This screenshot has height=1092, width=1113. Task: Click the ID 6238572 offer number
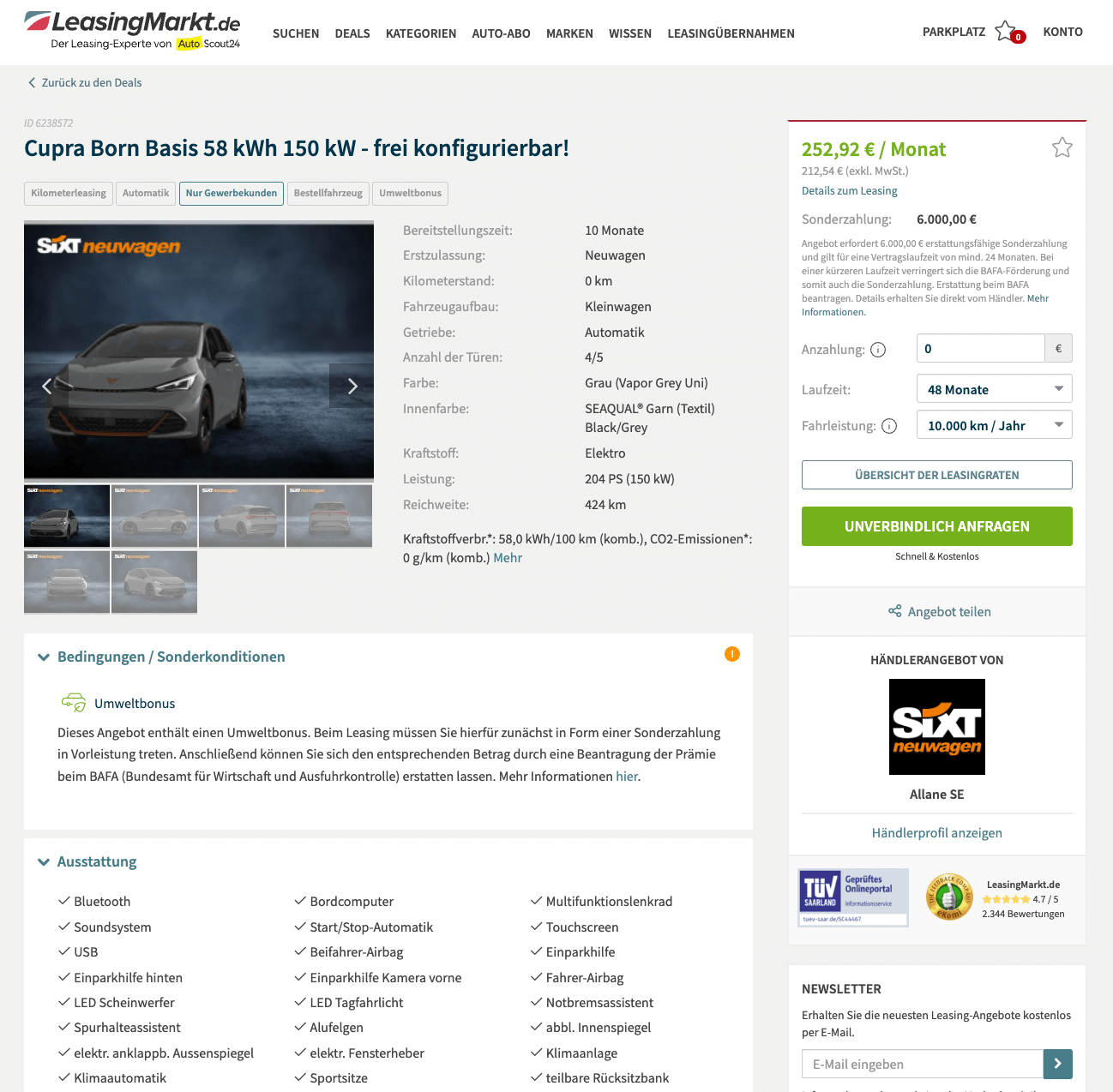coord(49,123)
